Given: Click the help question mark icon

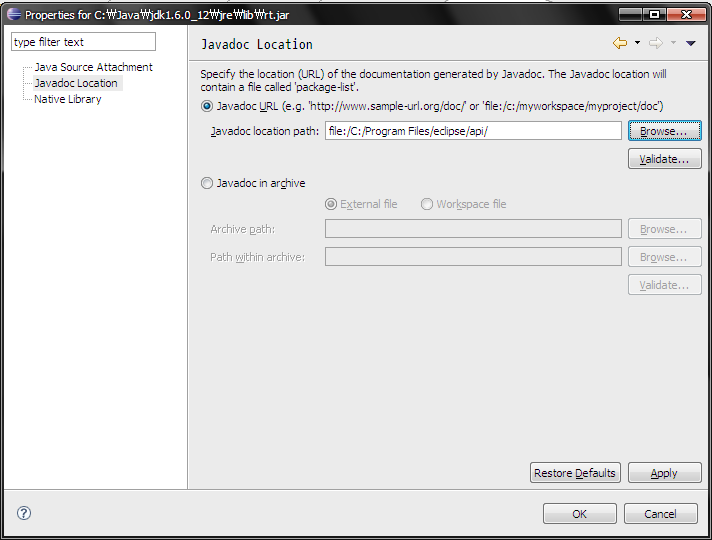Looking at the screenshot, I should [x=24, y=513].
